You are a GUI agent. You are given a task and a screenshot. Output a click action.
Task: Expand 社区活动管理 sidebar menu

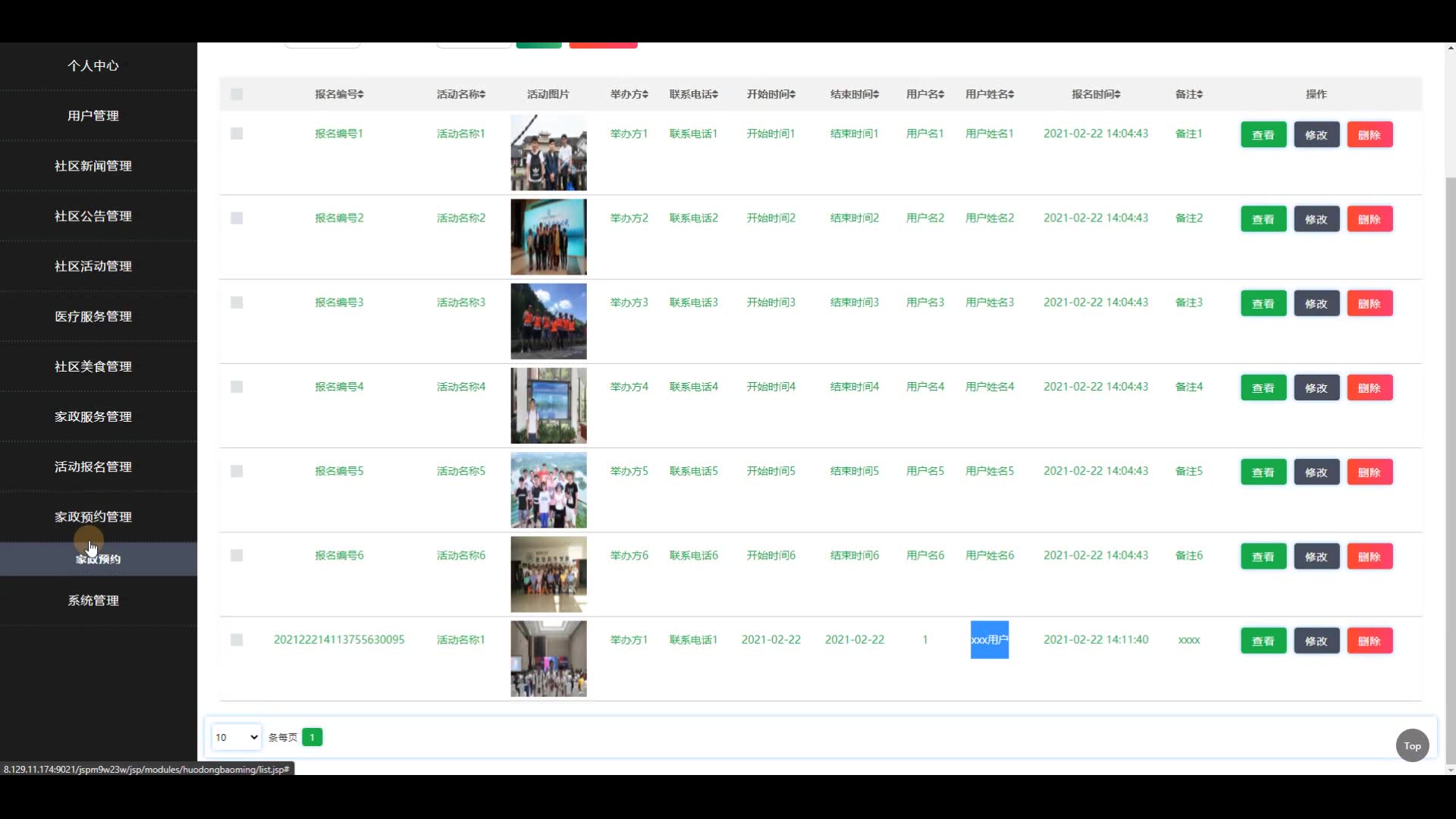93,266
